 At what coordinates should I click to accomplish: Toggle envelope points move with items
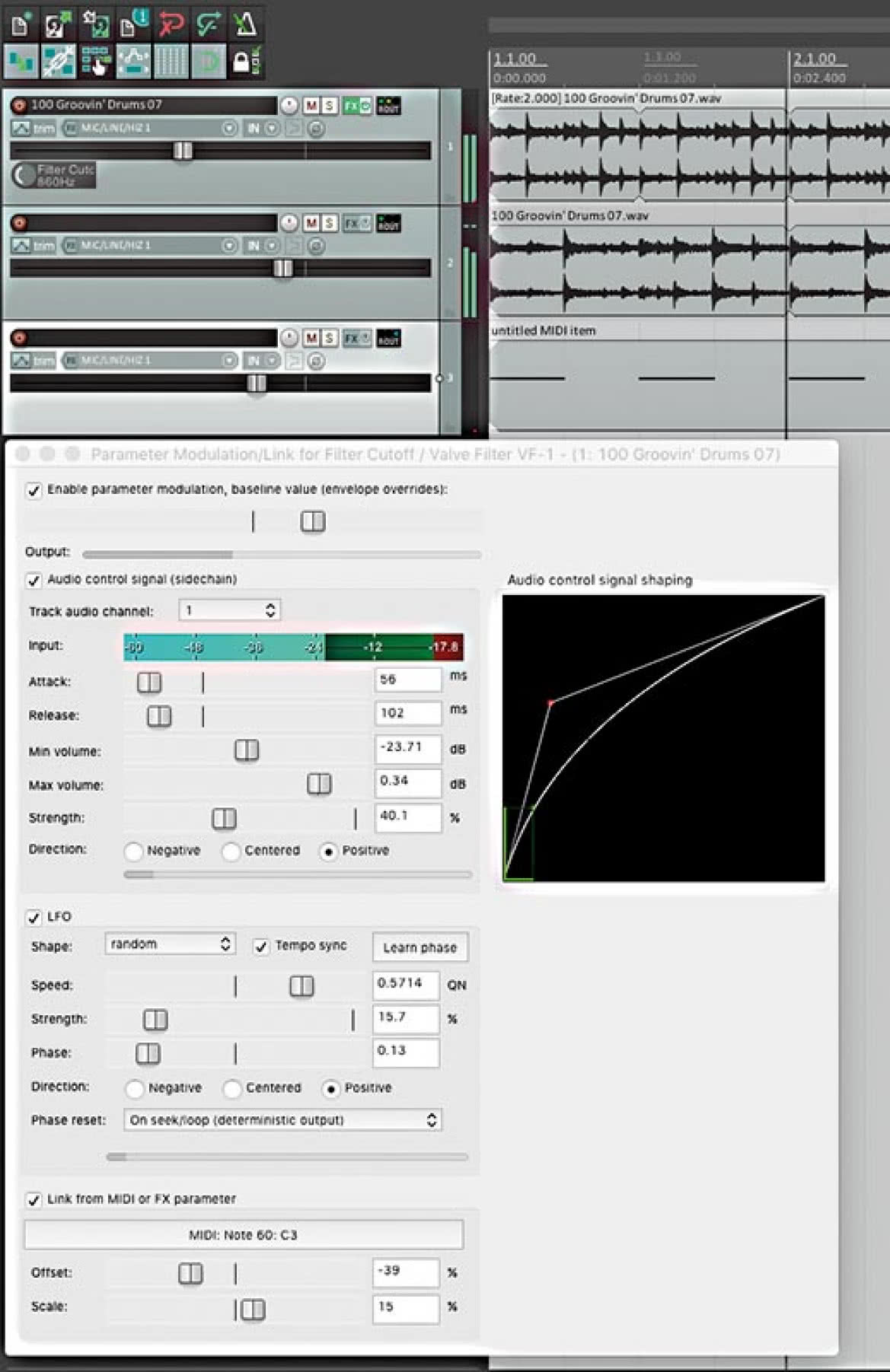[x=133, y=62]
